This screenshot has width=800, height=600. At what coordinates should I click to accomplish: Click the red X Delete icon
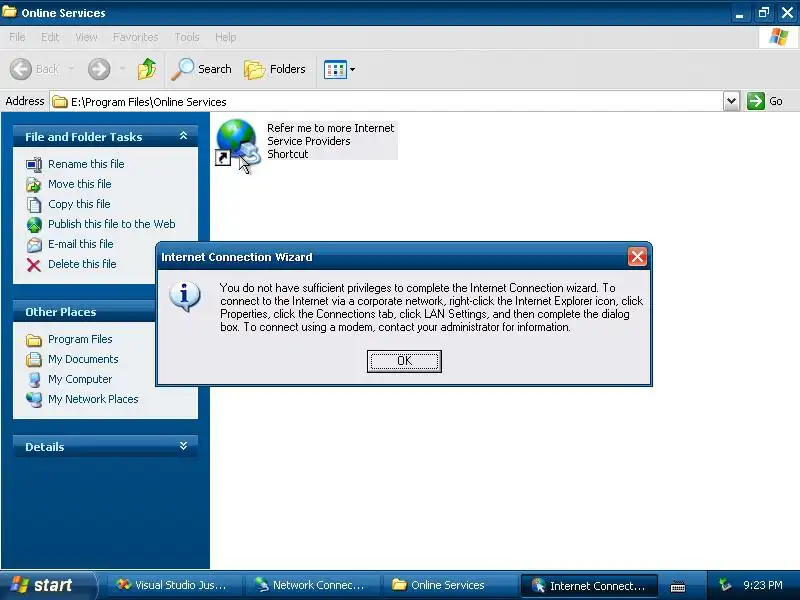pos(34,265)
